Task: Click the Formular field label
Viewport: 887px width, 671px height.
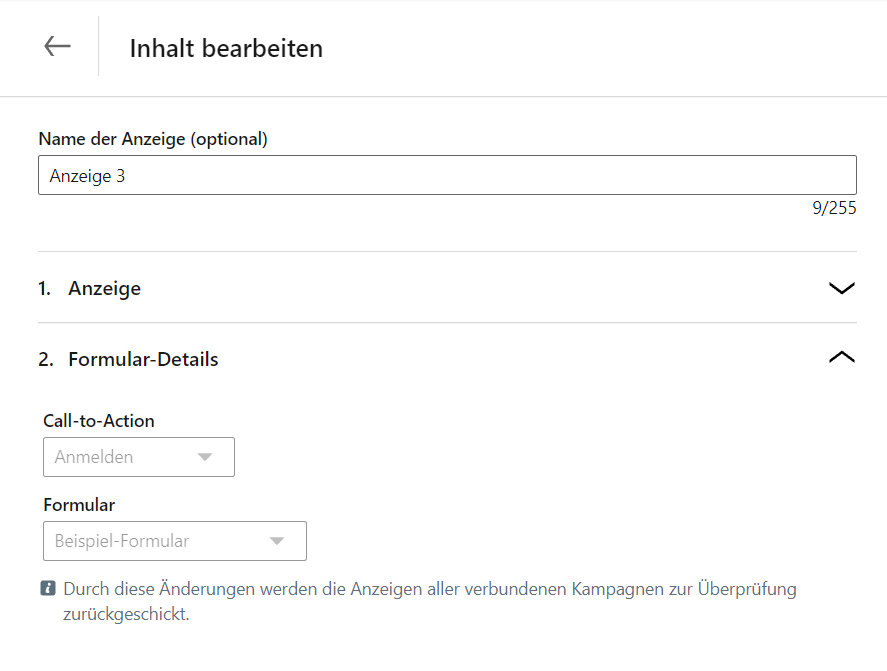Action: [79, 505]
